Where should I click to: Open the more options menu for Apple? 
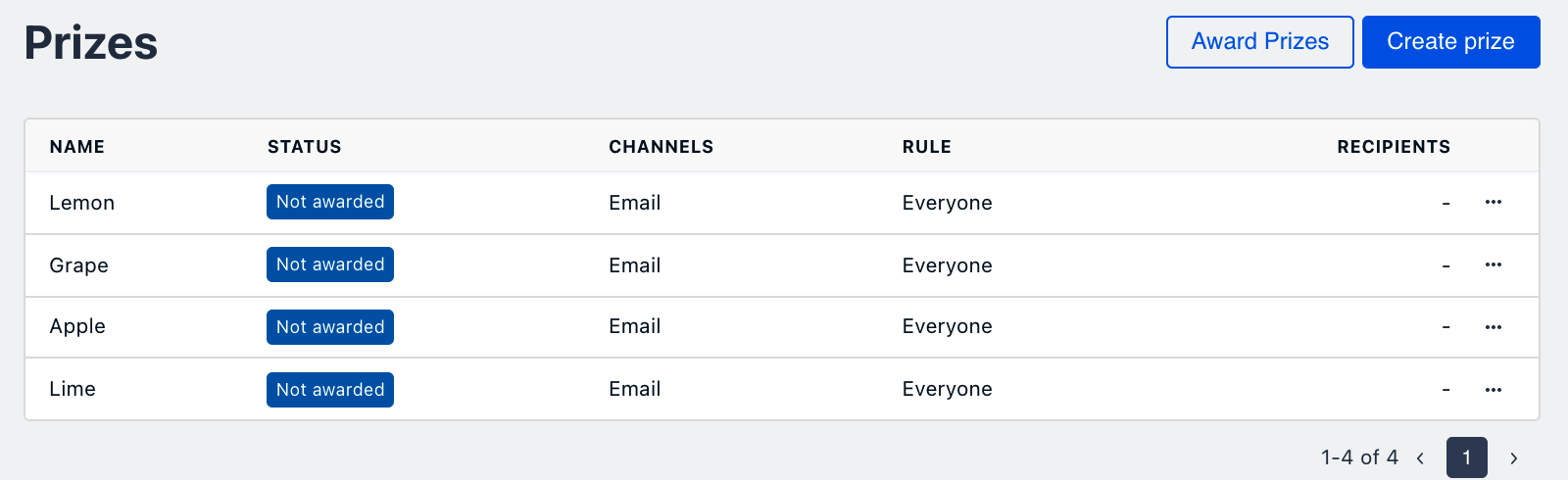click(x=1493, y=327)
